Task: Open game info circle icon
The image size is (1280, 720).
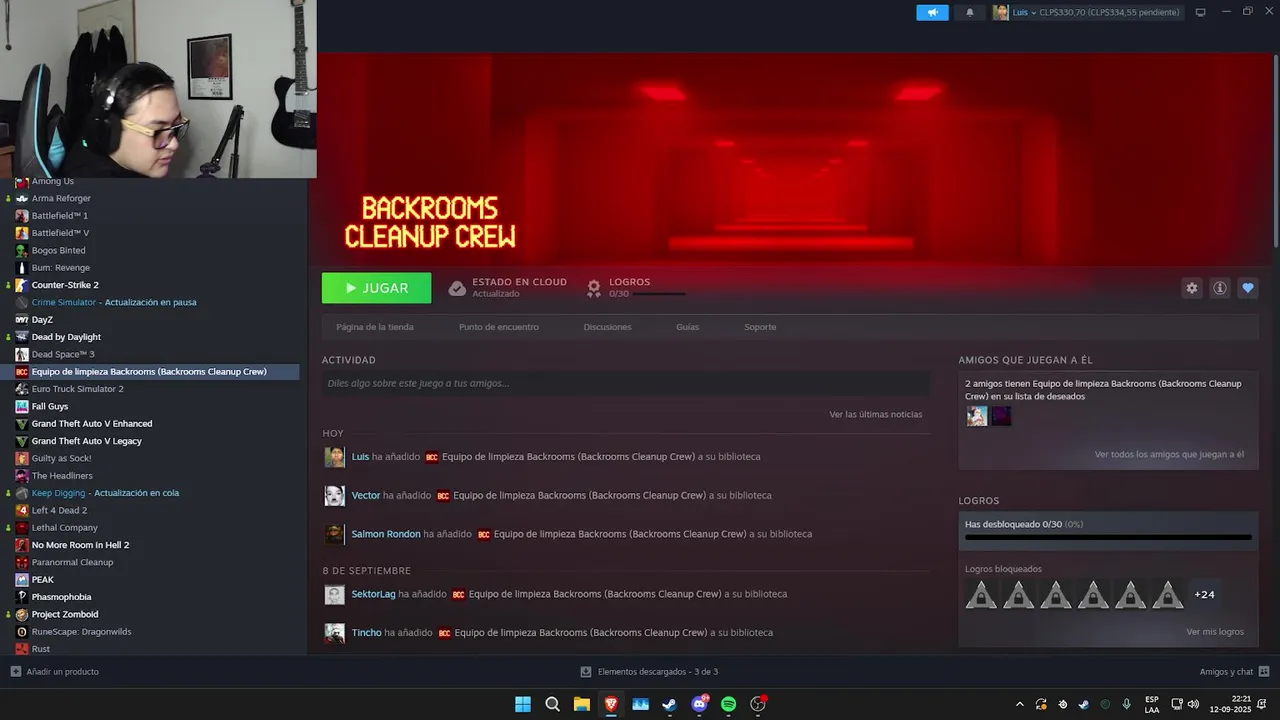Action: [1220, 288]
